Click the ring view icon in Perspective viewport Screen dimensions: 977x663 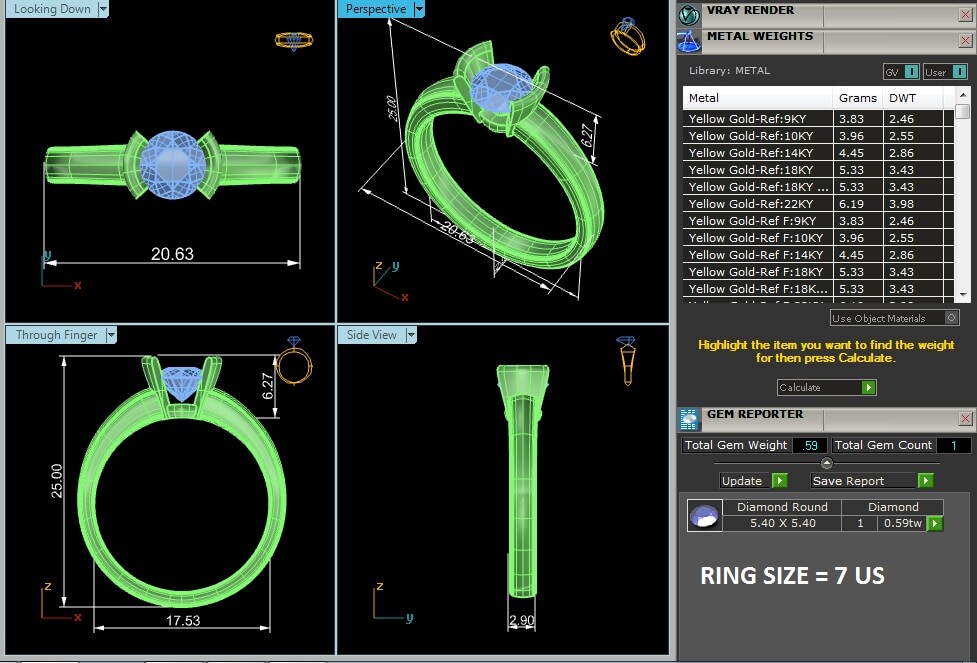coord(627,36)
